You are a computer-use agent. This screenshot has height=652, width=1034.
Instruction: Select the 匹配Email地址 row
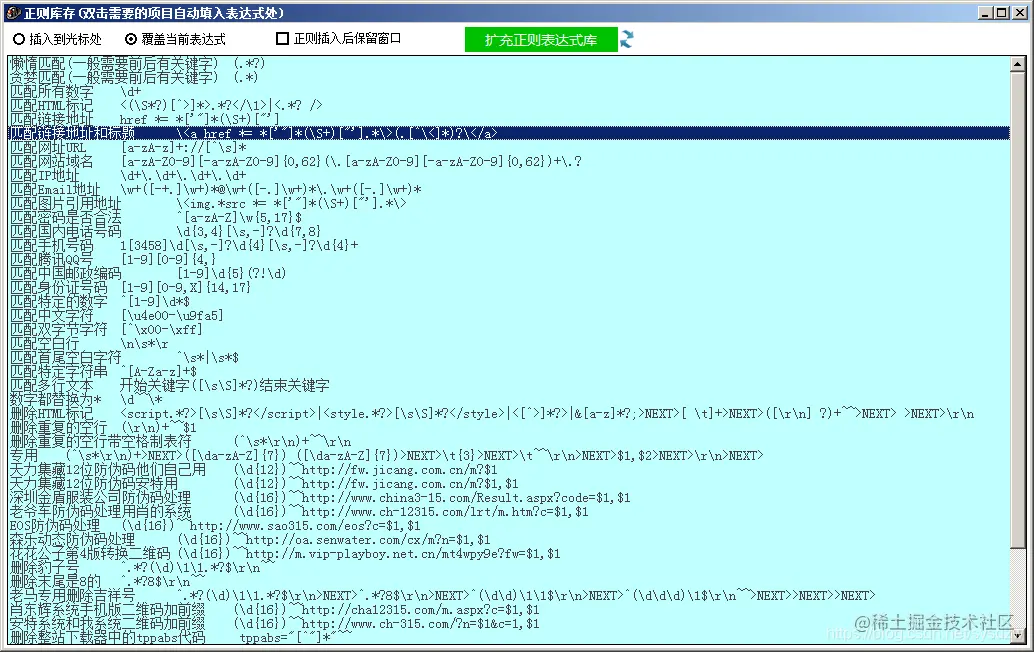(x=509, y=189)
